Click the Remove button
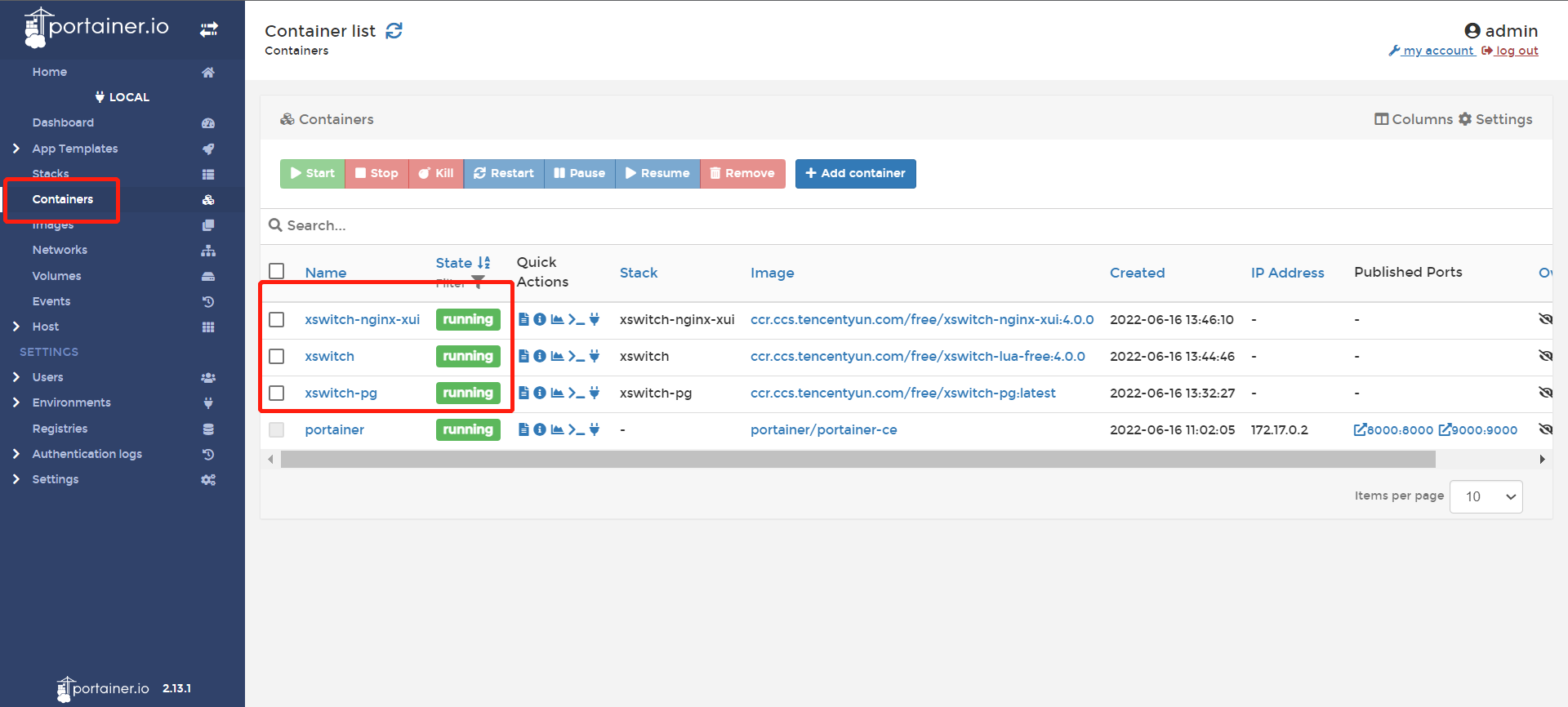 [742, 173]
